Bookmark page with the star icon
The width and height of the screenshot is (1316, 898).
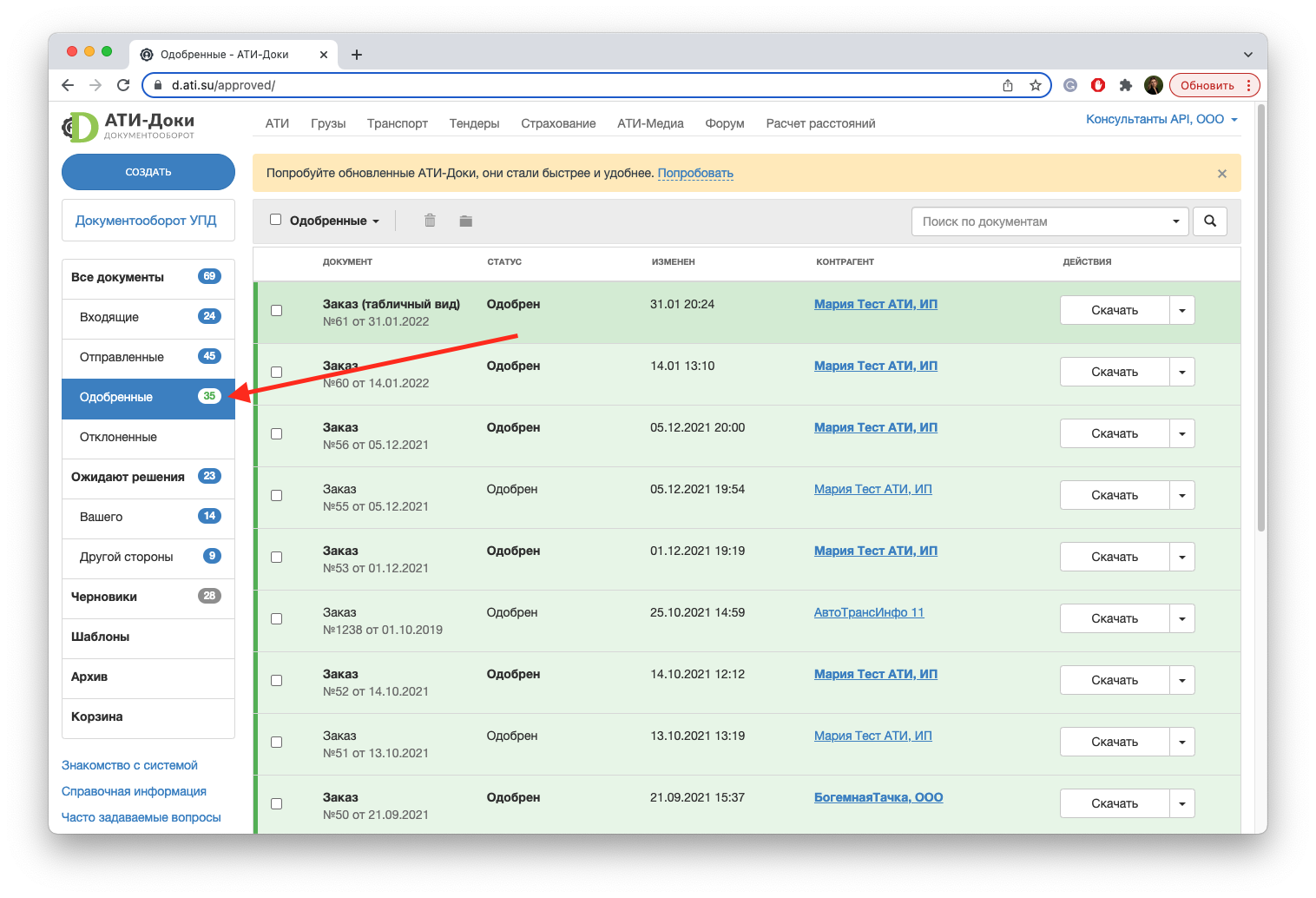[x=1035, y=85]
